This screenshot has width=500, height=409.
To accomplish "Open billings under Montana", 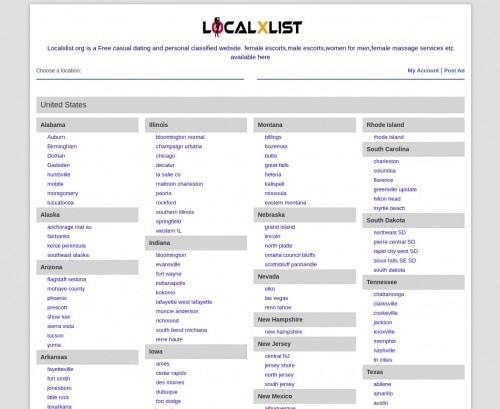I will (x=273, y=137).
